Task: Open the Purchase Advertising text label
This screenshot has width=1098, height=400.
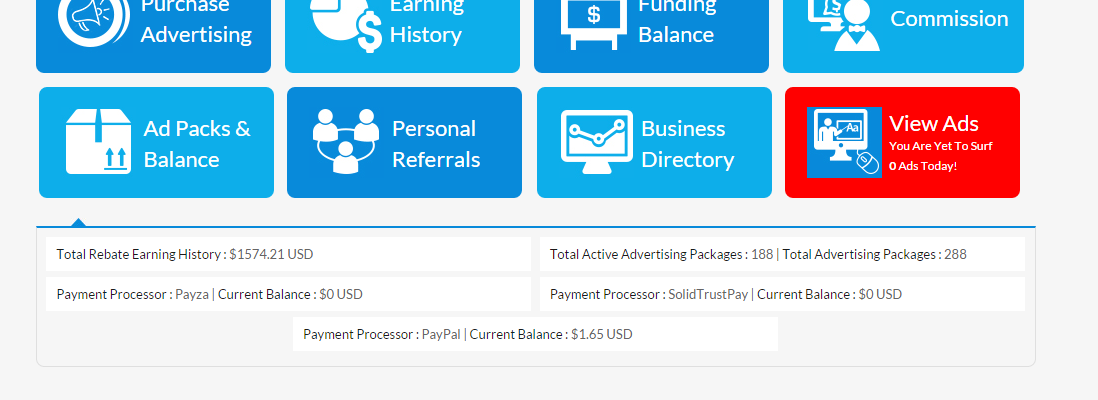Action: coord(196,20)
